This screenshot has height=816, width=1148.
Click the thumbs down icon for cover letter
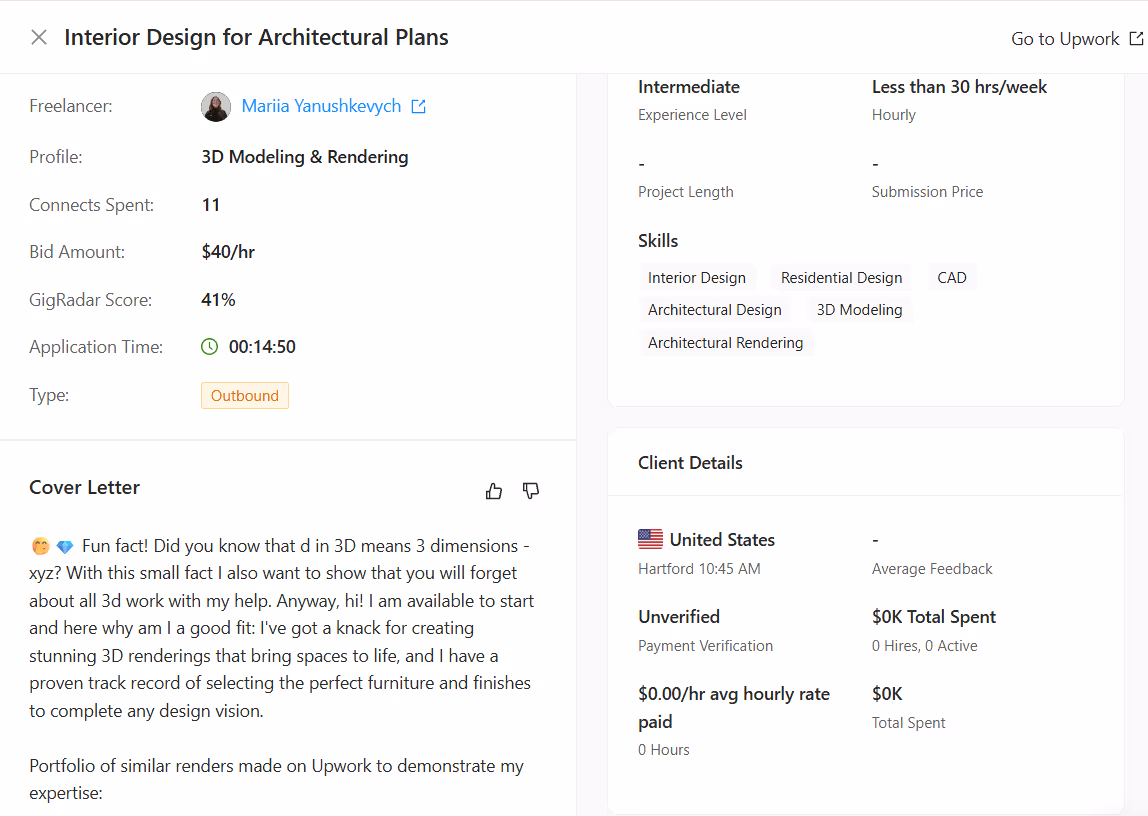(531, 491)
